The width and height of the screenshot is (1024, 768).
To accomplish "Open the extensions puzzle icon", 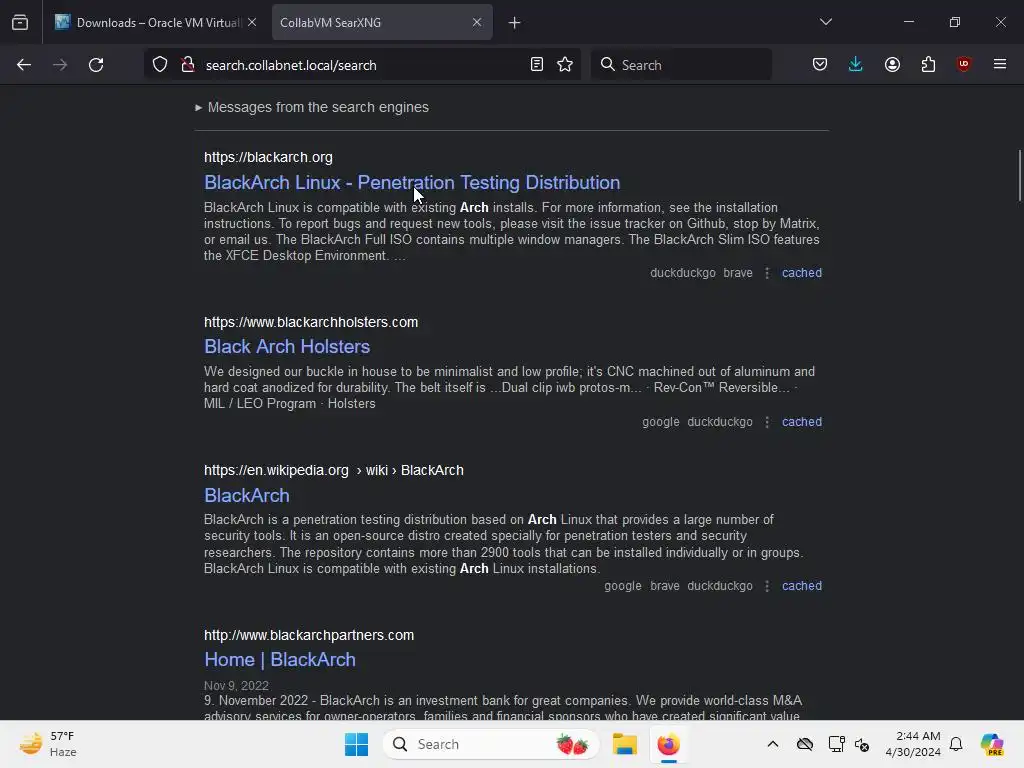I will 928,65.
